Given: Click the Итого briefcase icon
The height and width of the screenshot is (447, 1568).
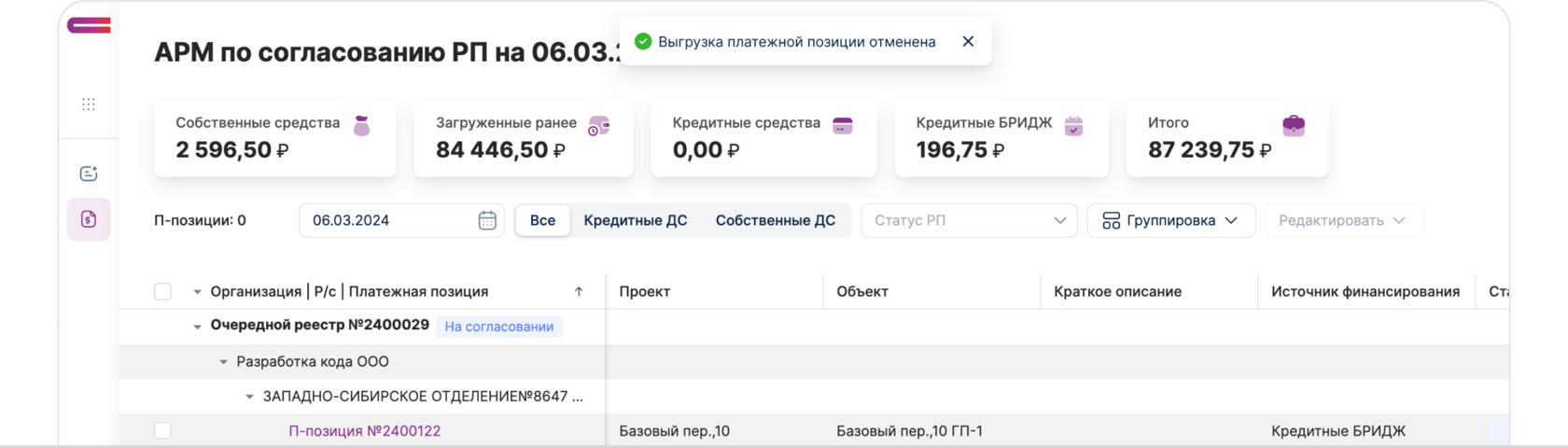Looking at the screenshot, I should (x=1294, y=125).
